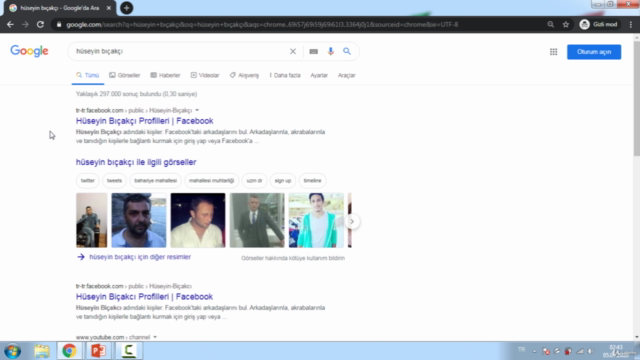The height and width of the screenshot is (360, 640).
Task: Click the page vertical scrollbar thumb
Action: pos(637,98)
